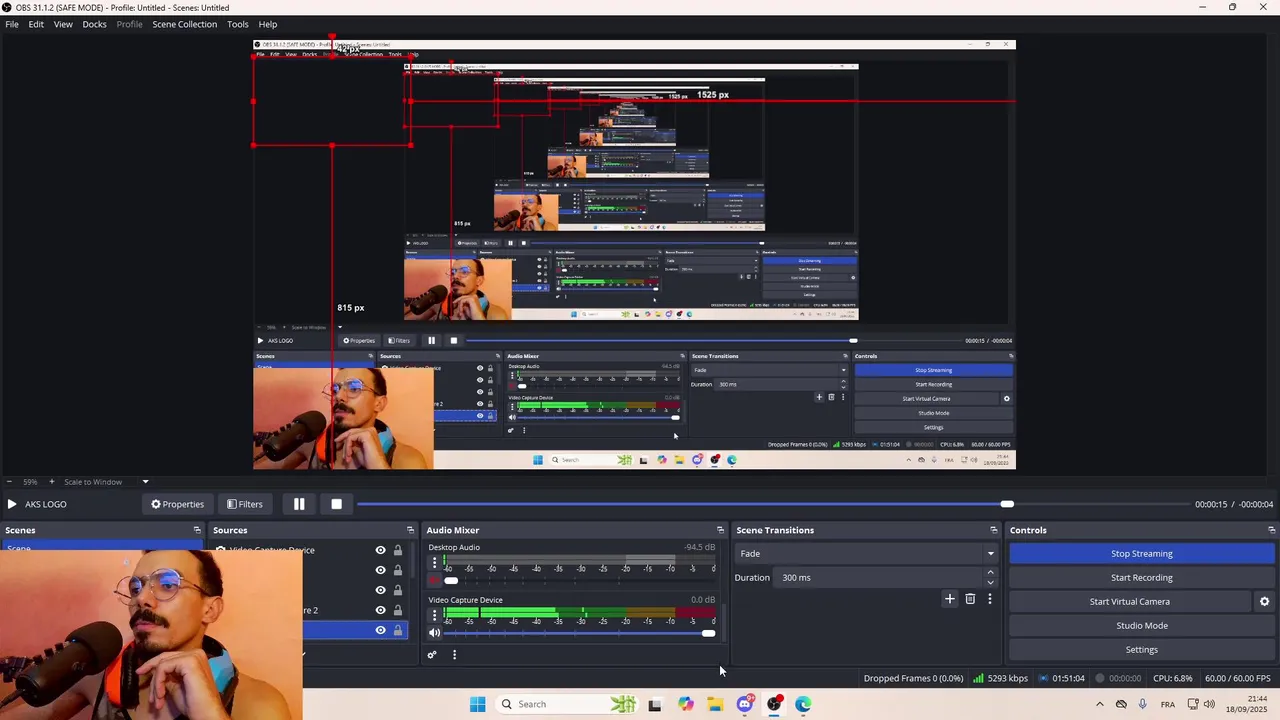
Task: Open the Docks menu
Action: pyautogui.click(x=94, y=24)
